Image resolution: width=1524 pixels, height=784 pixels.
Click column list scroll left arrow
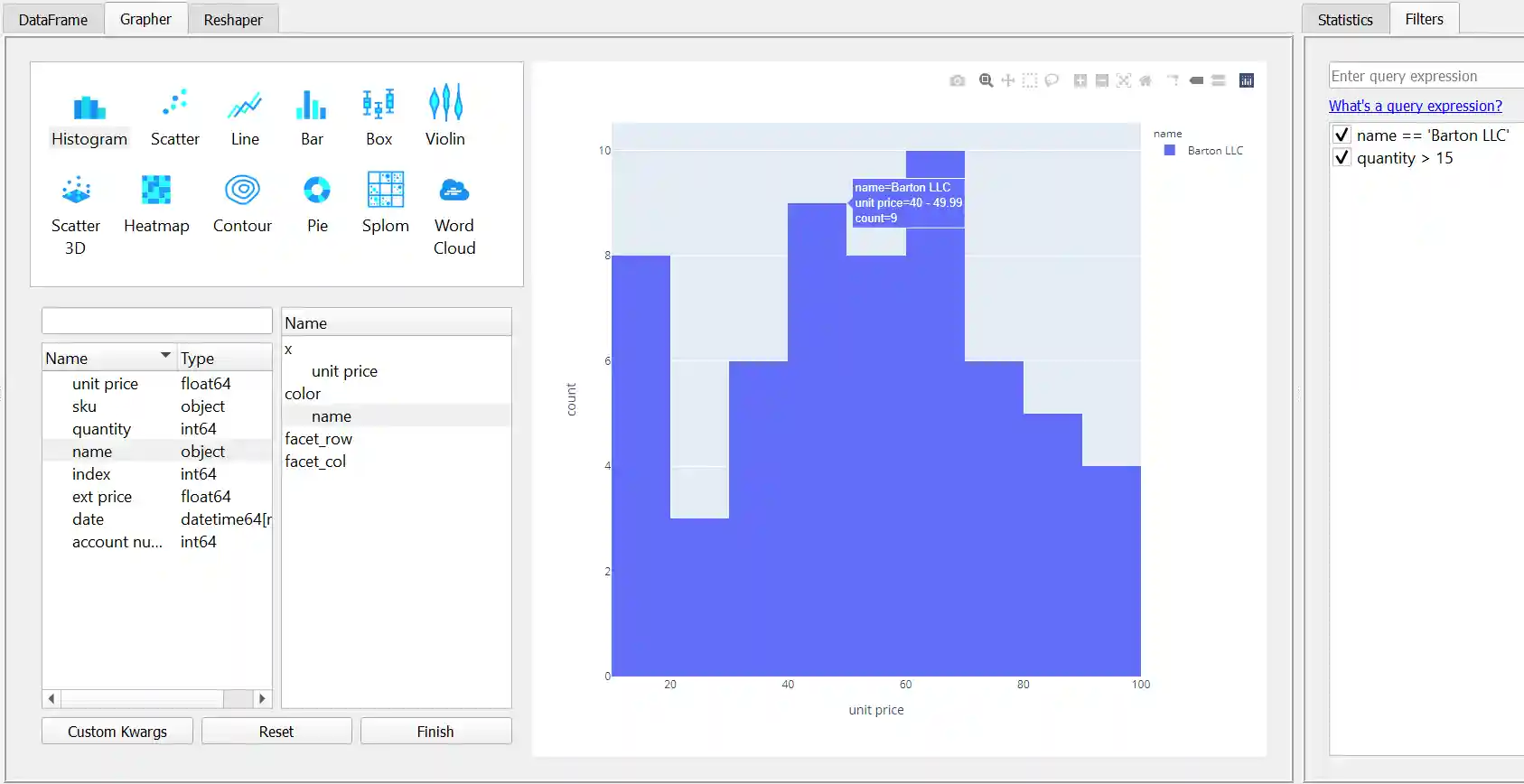(51, 698)
